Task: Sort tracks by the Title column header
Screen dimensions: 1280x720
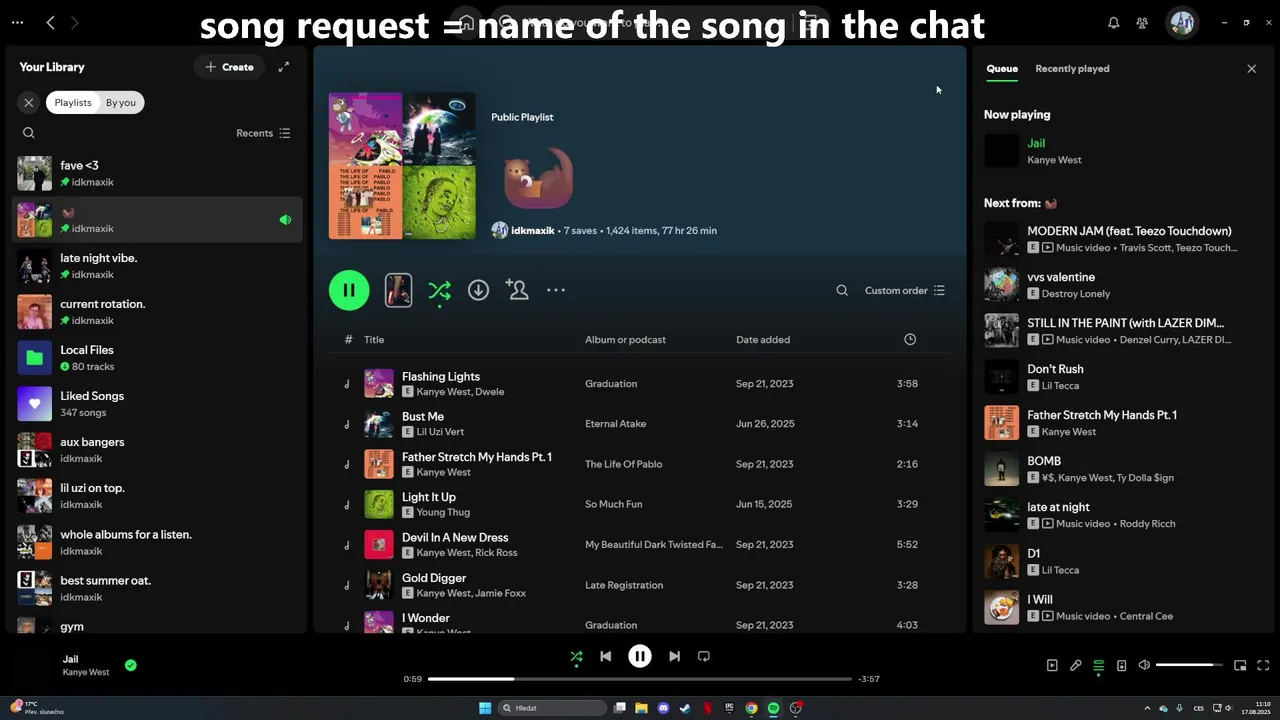Action: [374, 340]
